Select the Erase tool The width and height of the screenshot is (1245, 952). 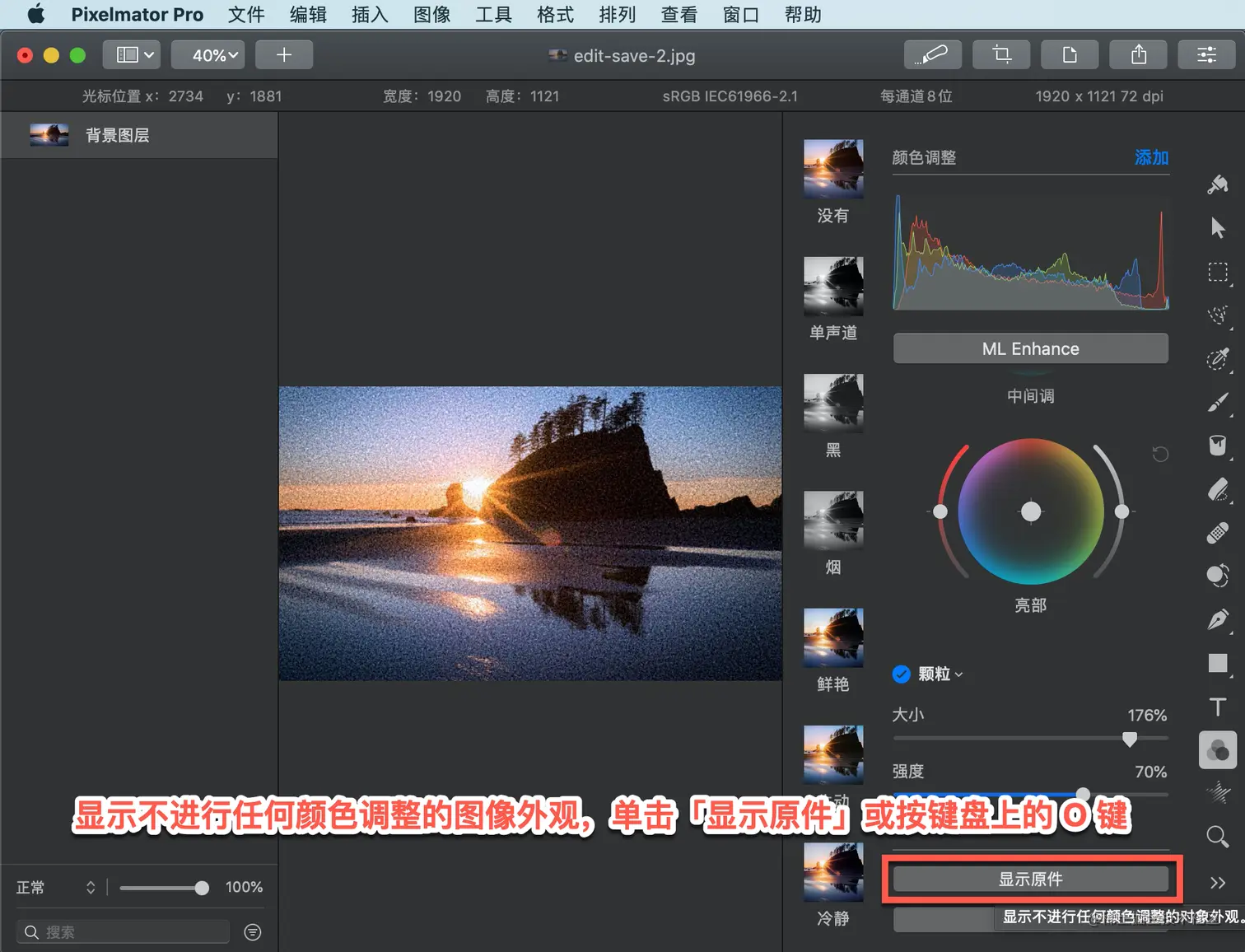tap(1218, 489)
